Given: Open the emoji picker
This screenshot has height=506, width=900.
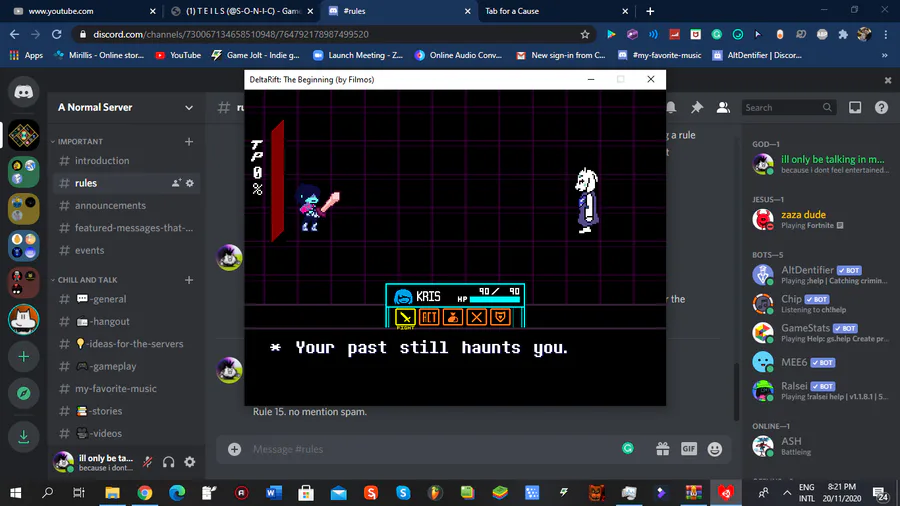Looking at the screenshot, I should [715, 449].
